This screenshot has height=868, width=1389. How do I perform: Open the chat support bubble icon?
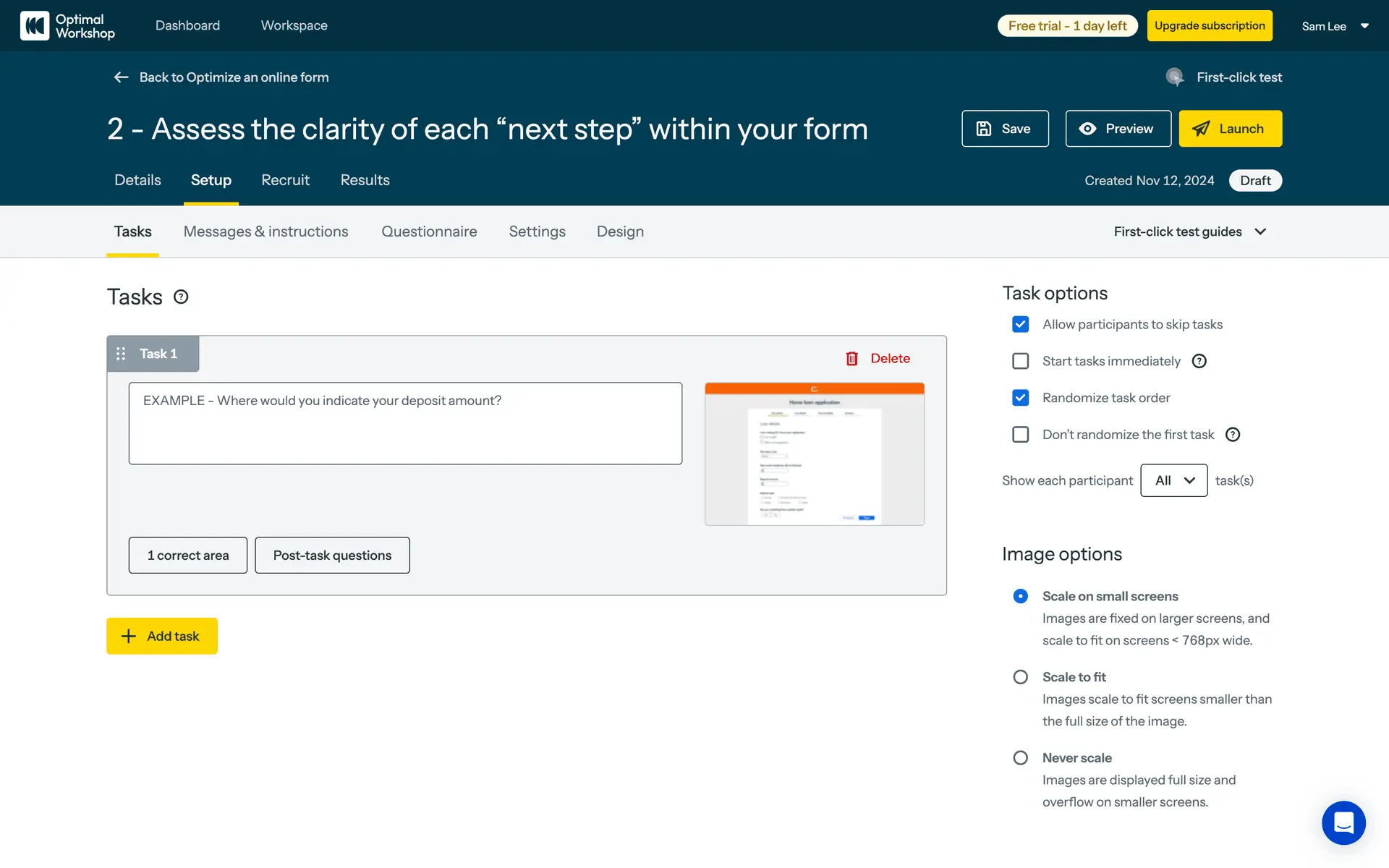pos(1343,822)
